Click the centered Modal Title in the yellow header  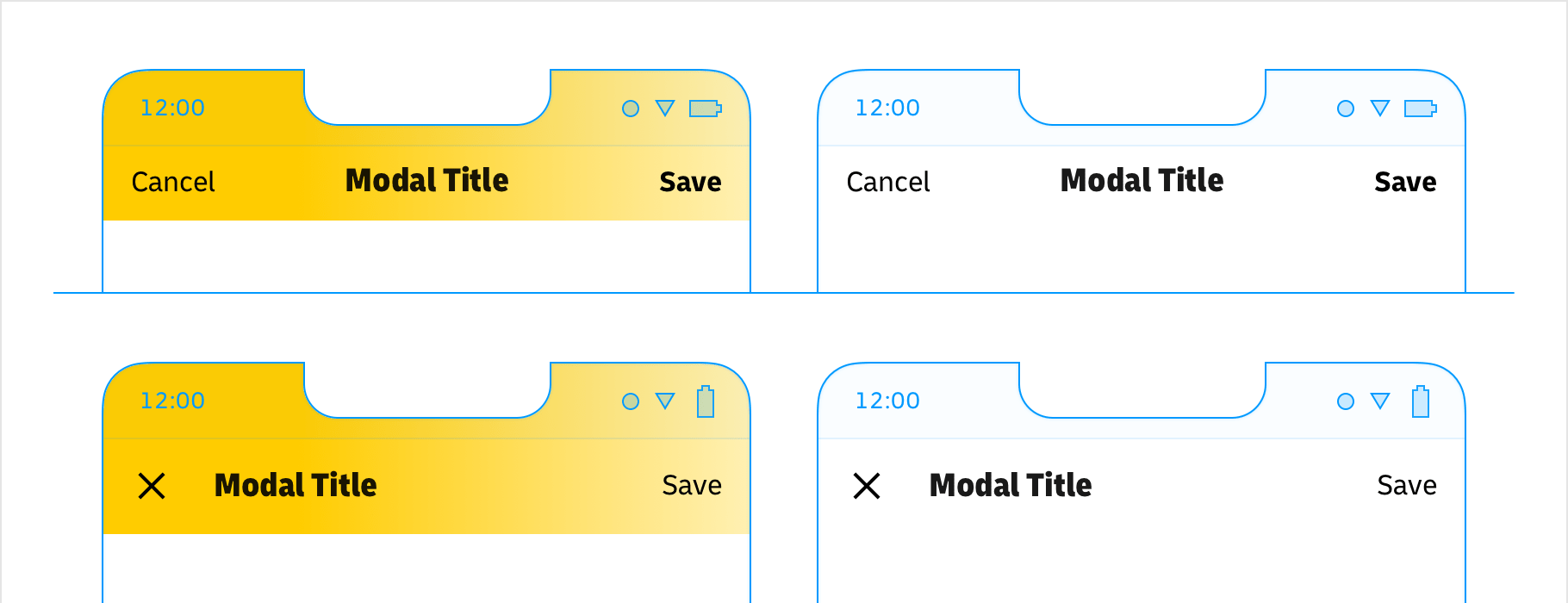[427, 181]
